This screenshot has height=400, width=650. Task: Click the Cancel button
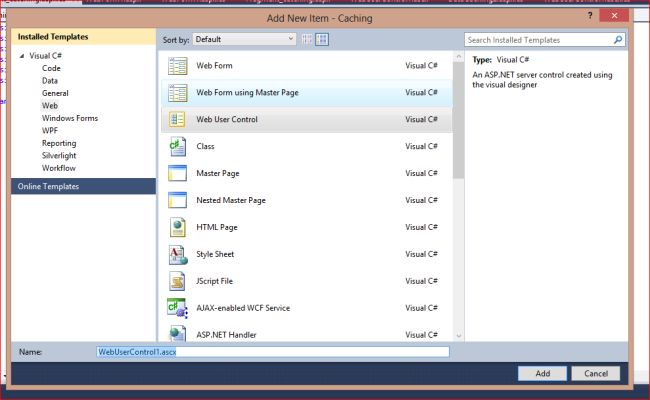point(596,373)
